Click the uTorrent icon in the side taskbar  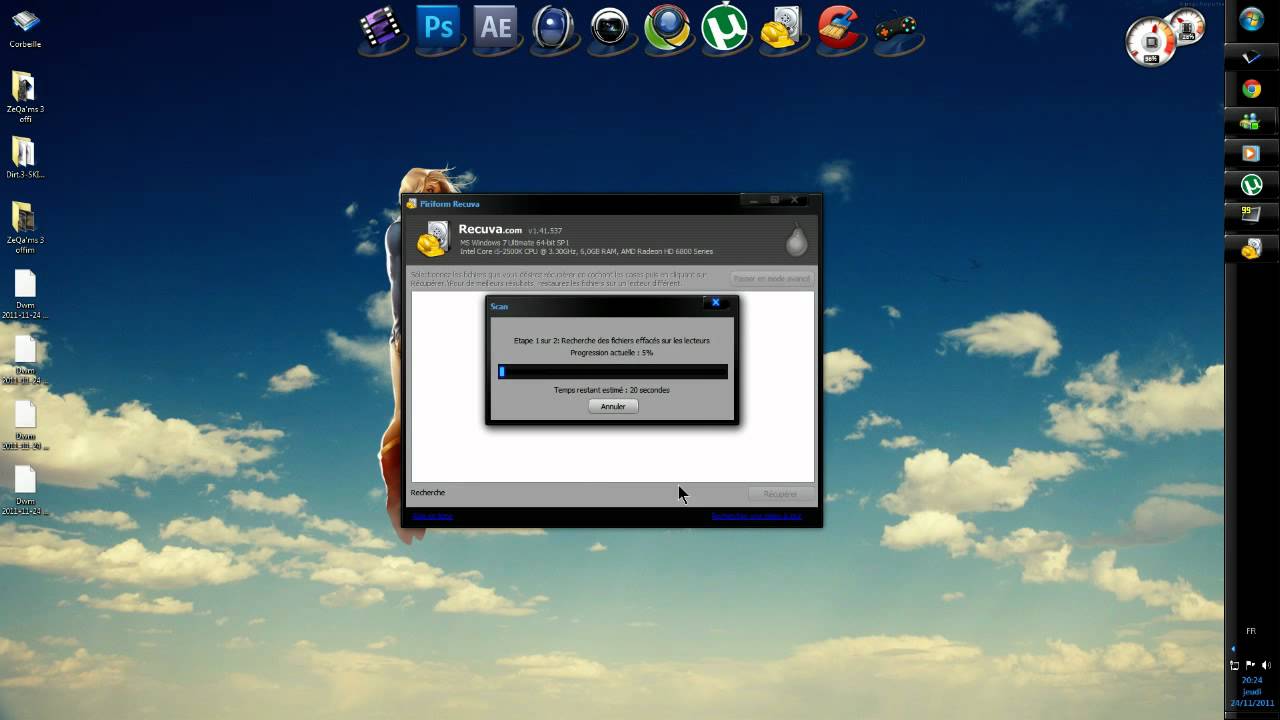click(1251, 185)
